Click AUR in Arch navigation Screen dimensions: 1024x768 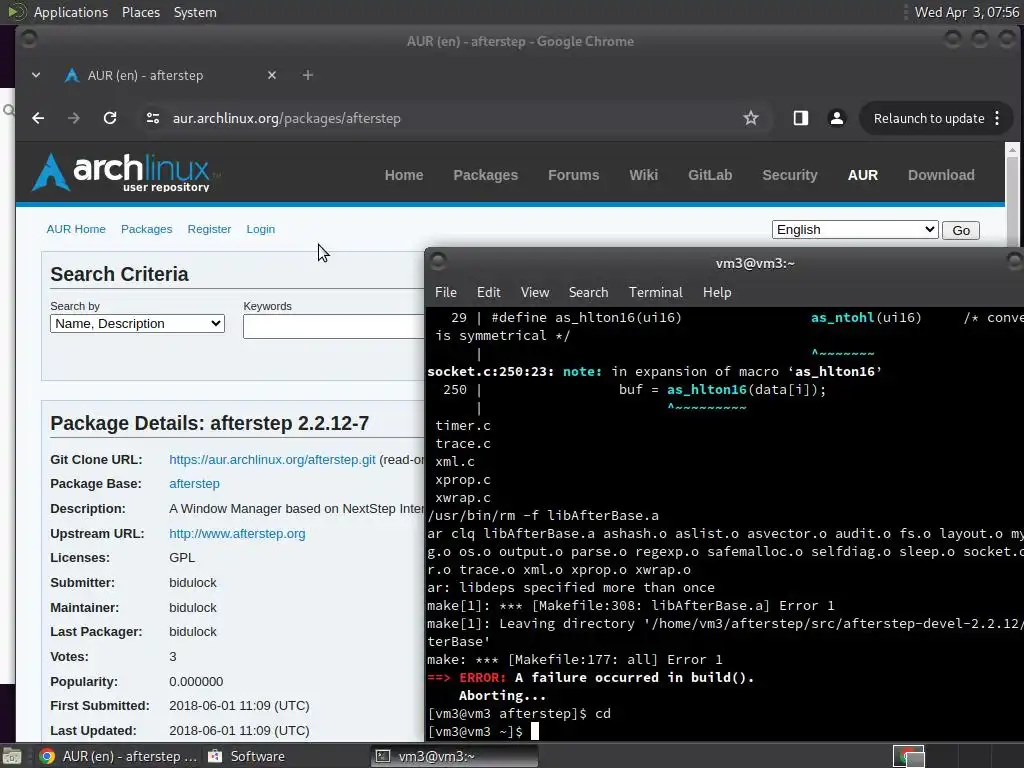pyautogui.click(x=863, y=175)
